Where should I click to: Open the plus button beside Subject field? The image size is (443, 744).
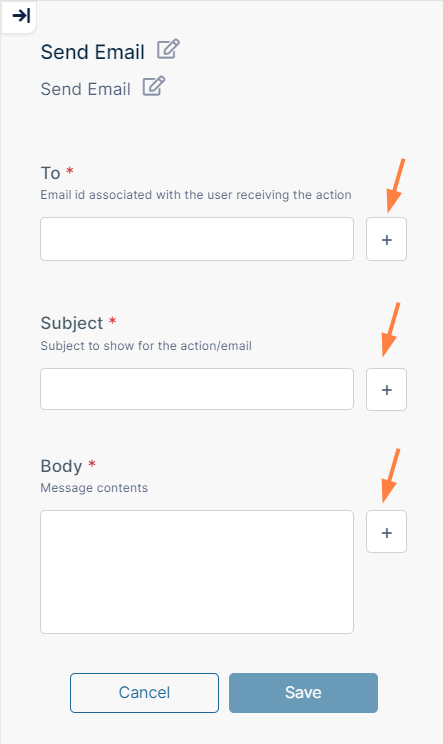(x=387, y=390)
